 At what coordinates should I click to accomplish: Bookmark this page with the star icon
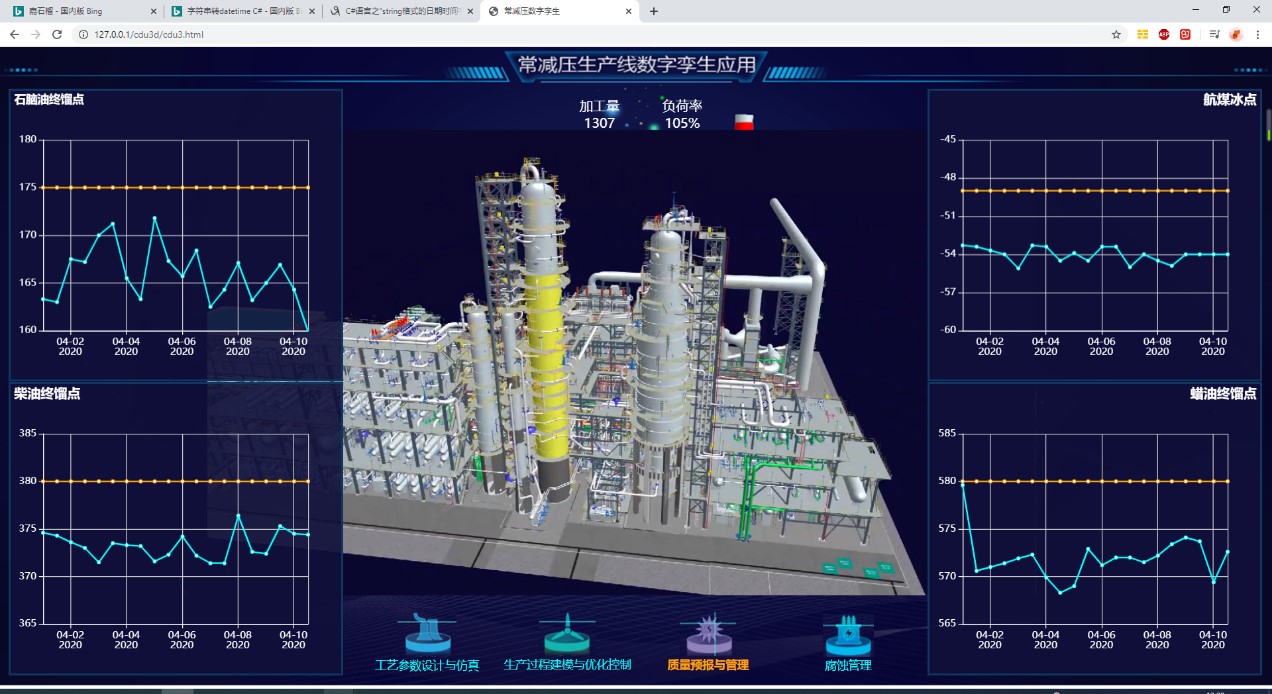pyautogui.click(x=1116, y=34)
